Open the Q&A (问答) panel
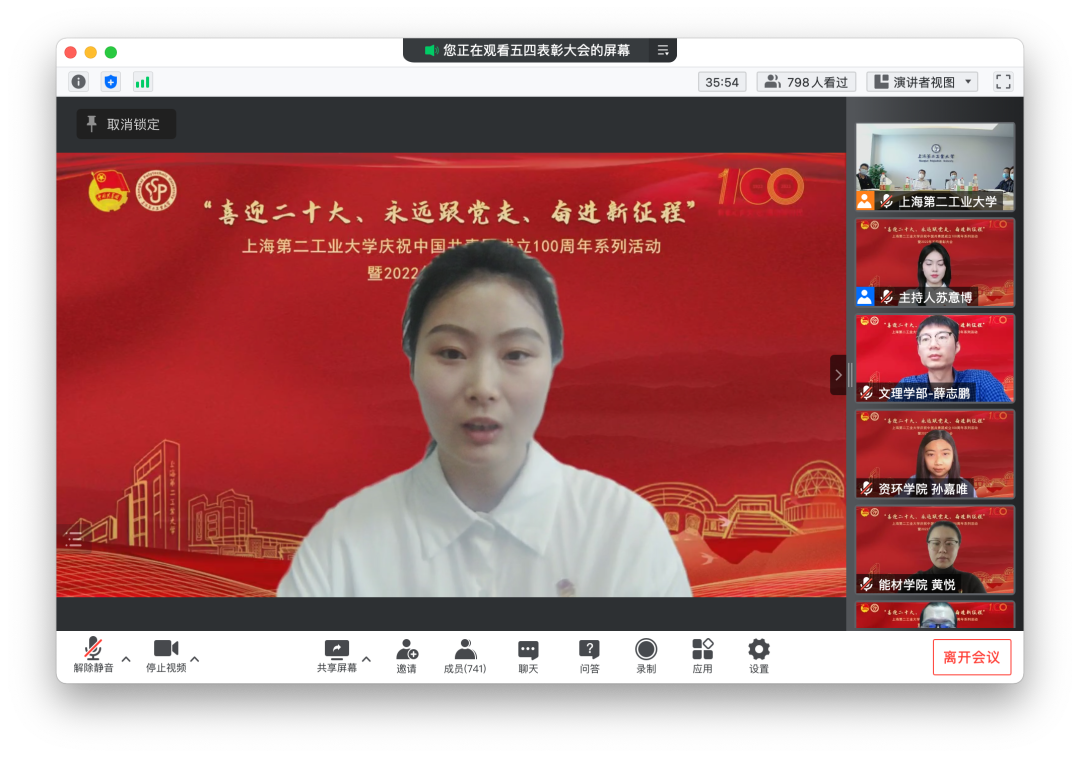The width and height of the screenshot is (1080, 758). (x=590, y=656)
